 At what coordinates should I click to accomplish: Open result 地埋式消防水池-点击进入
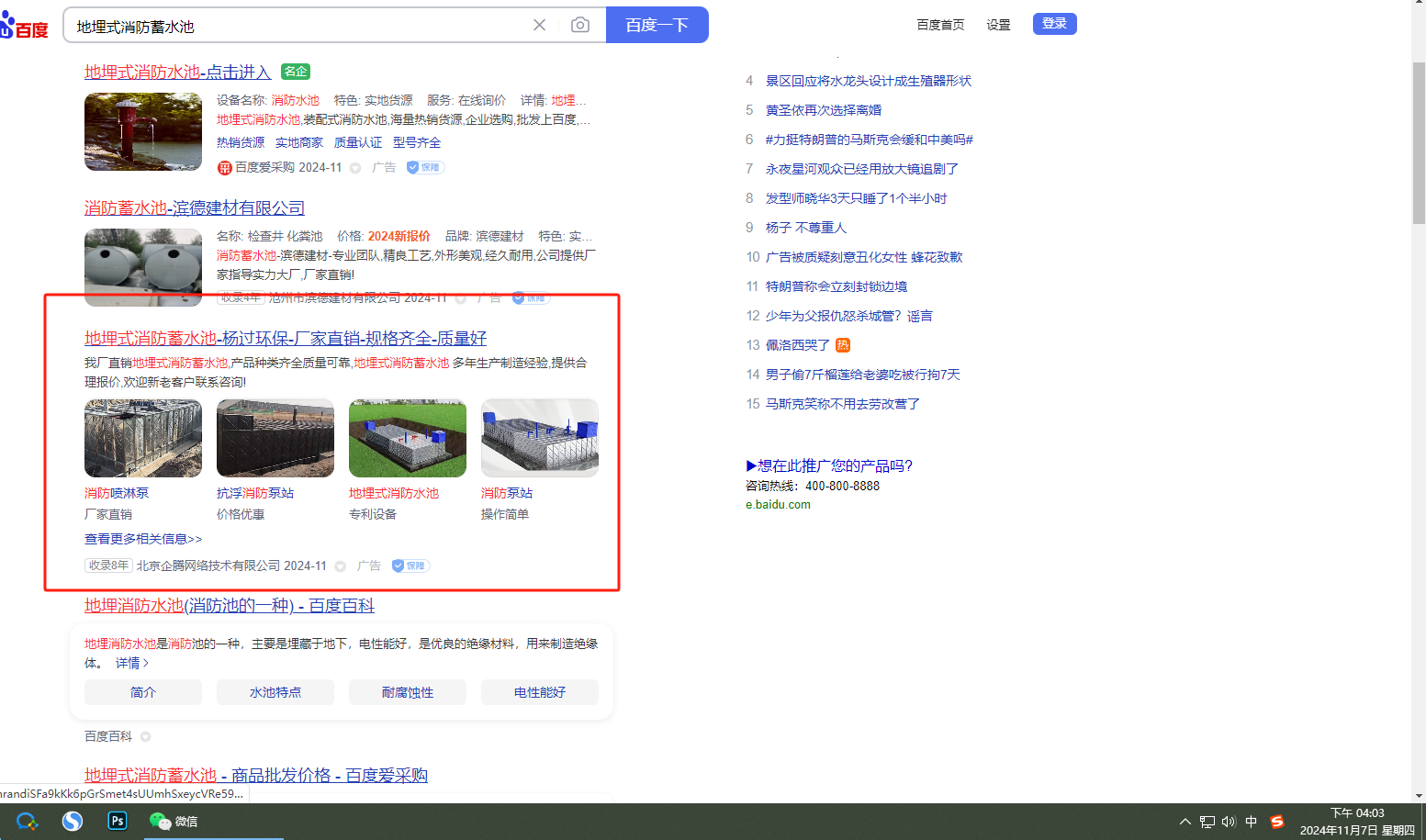(178, 72)
